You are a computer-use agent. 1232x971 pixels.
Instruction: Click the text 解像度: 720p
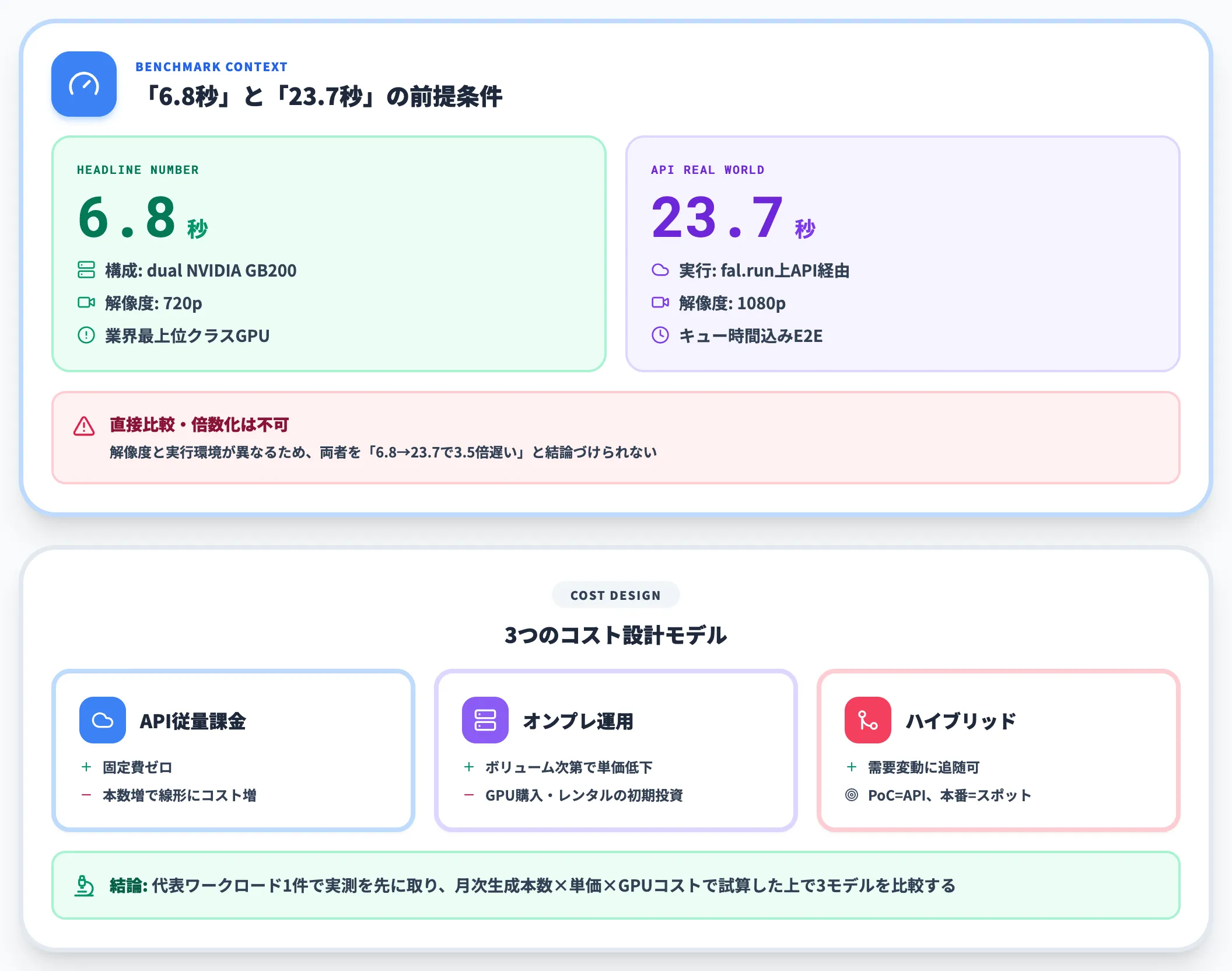153,303
